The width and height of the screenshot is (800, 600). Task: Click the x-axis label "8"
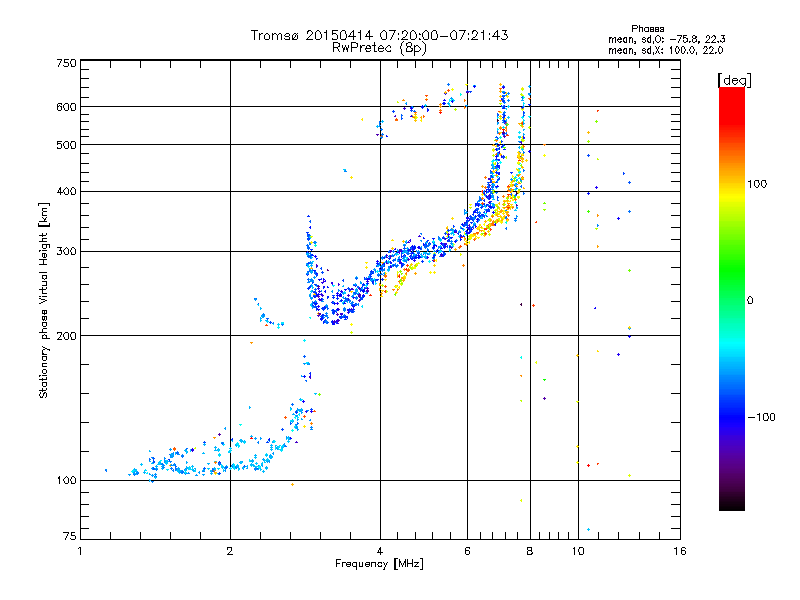click(x=530, y=551)
